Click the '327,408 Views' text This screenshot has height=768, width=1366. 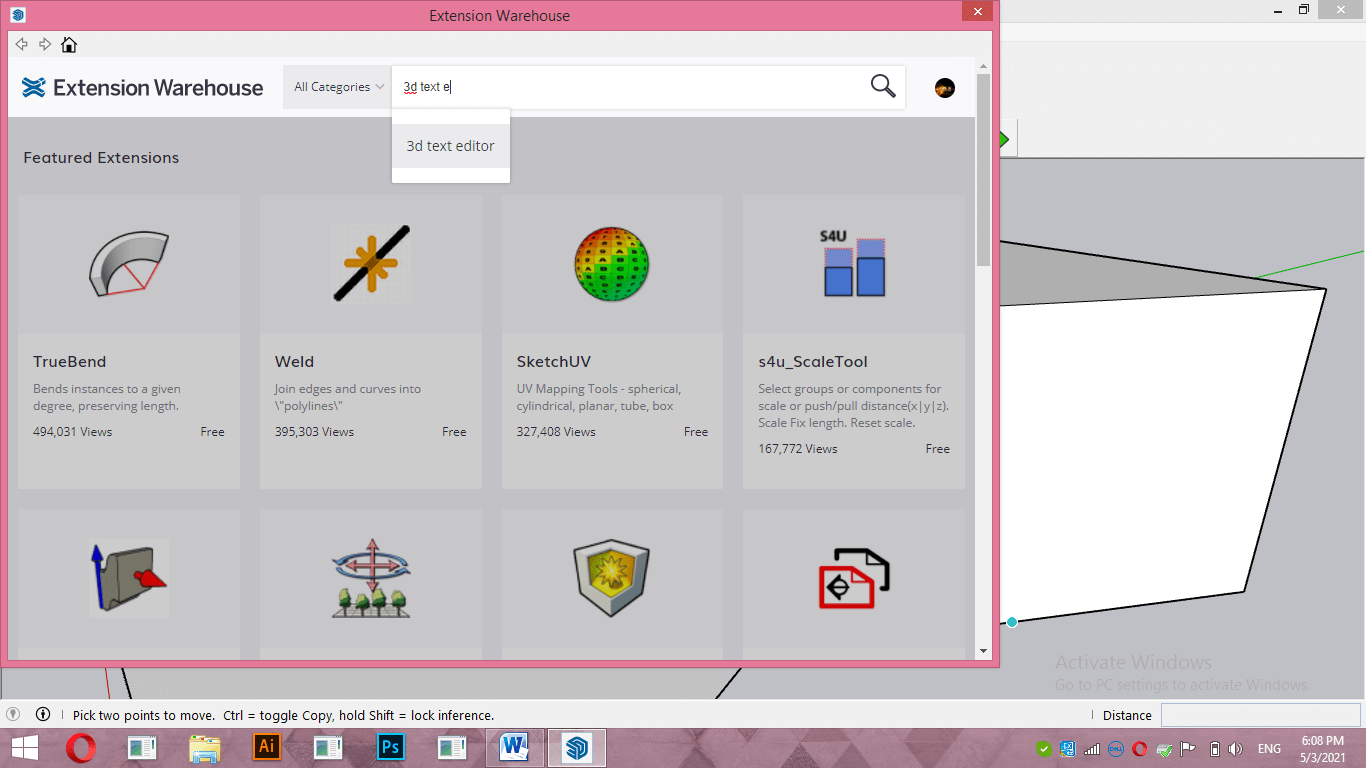coord(556,432)
